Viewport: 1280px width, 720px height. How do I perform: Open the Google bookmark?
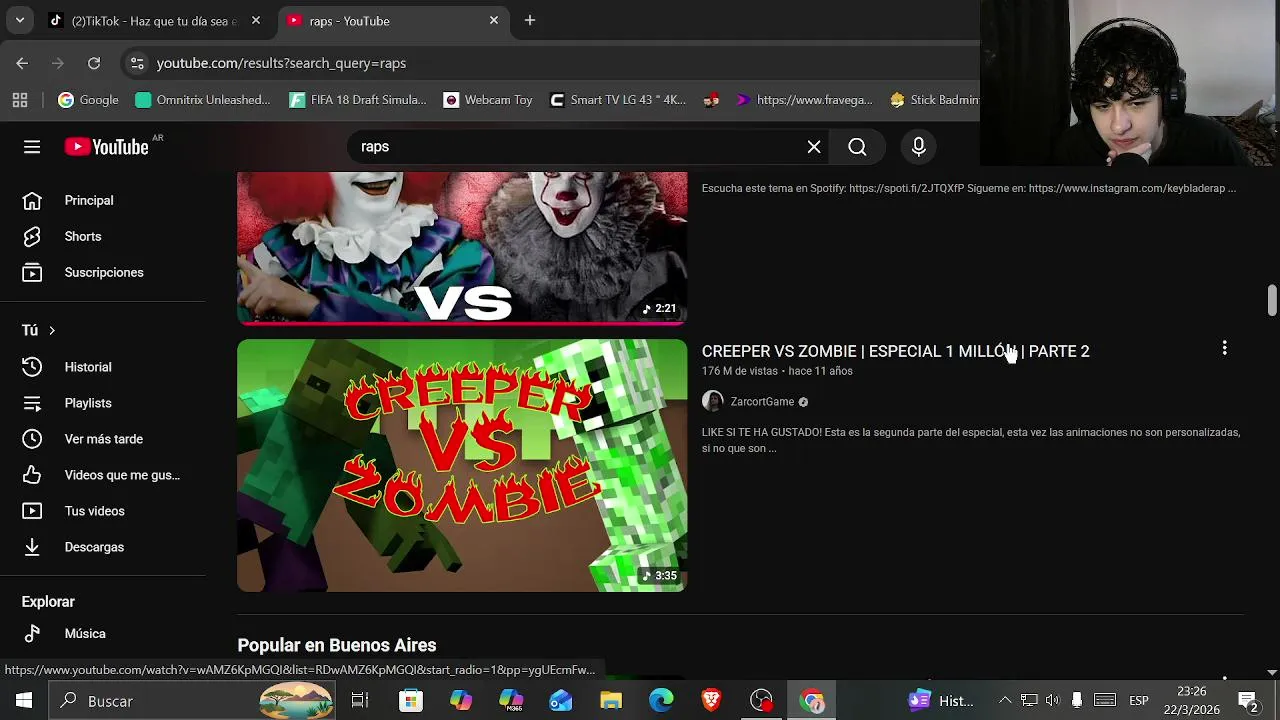pyautogui.click(x=88, y=100)
